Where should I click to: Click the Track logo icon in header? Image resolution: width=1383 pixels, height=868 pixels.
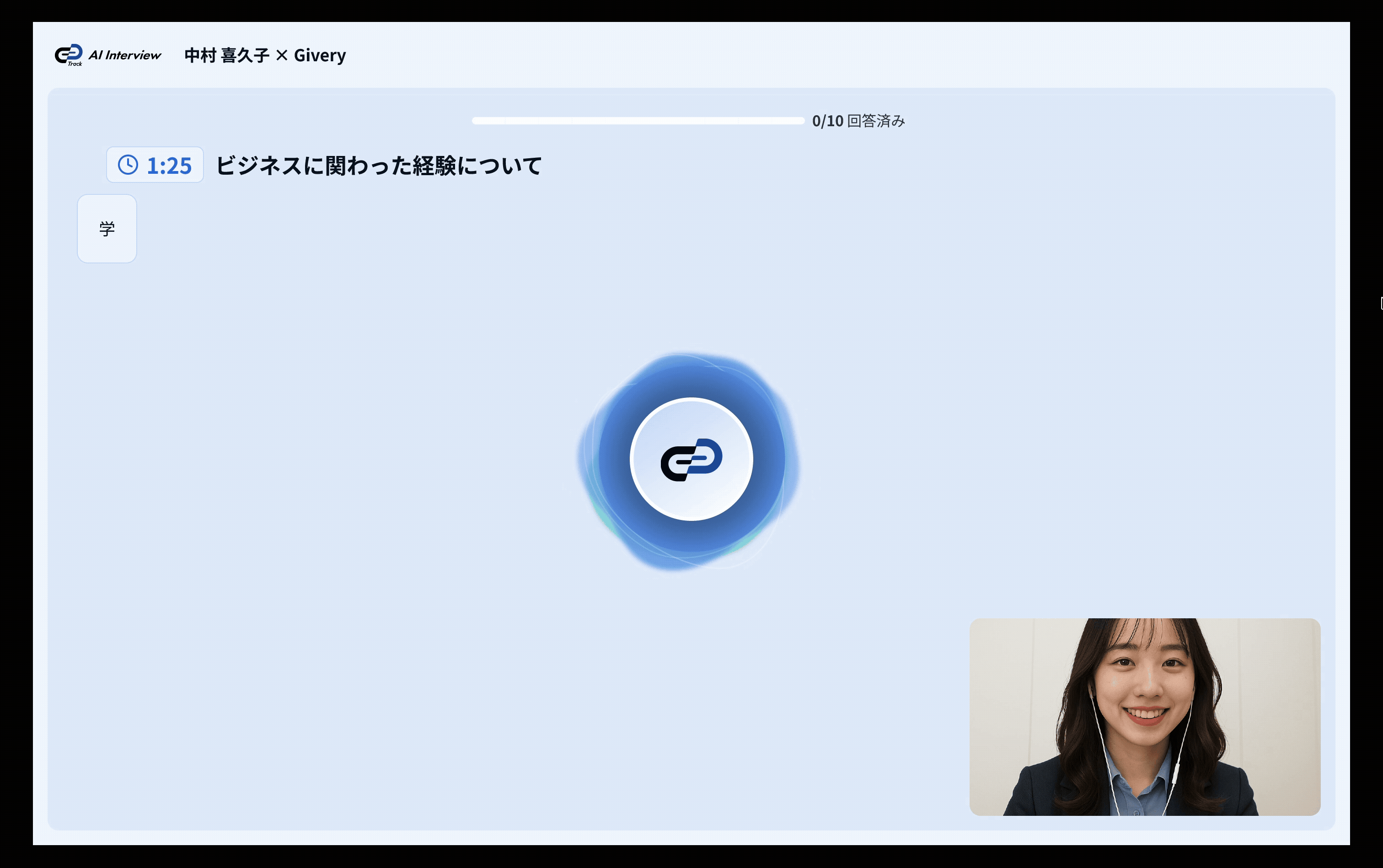(68, 54)
